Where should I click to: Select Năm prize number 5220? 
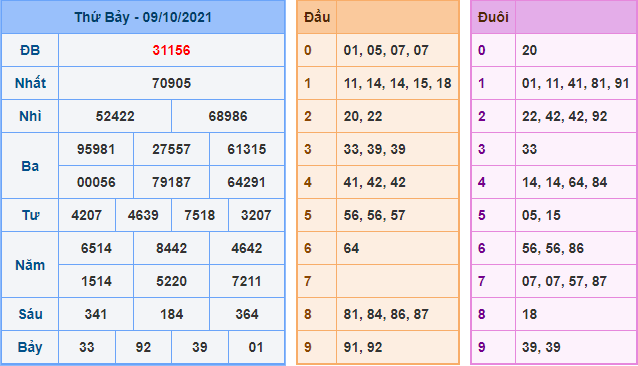(x=171, y=281)
